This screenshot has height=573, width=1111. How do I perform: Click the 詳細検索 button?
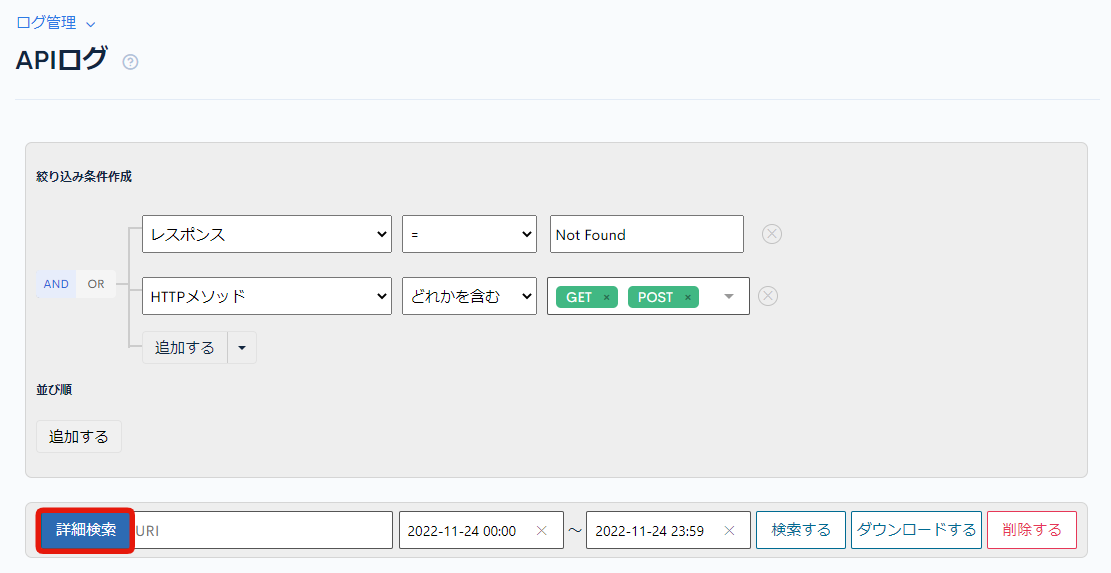tap(86, 530)
